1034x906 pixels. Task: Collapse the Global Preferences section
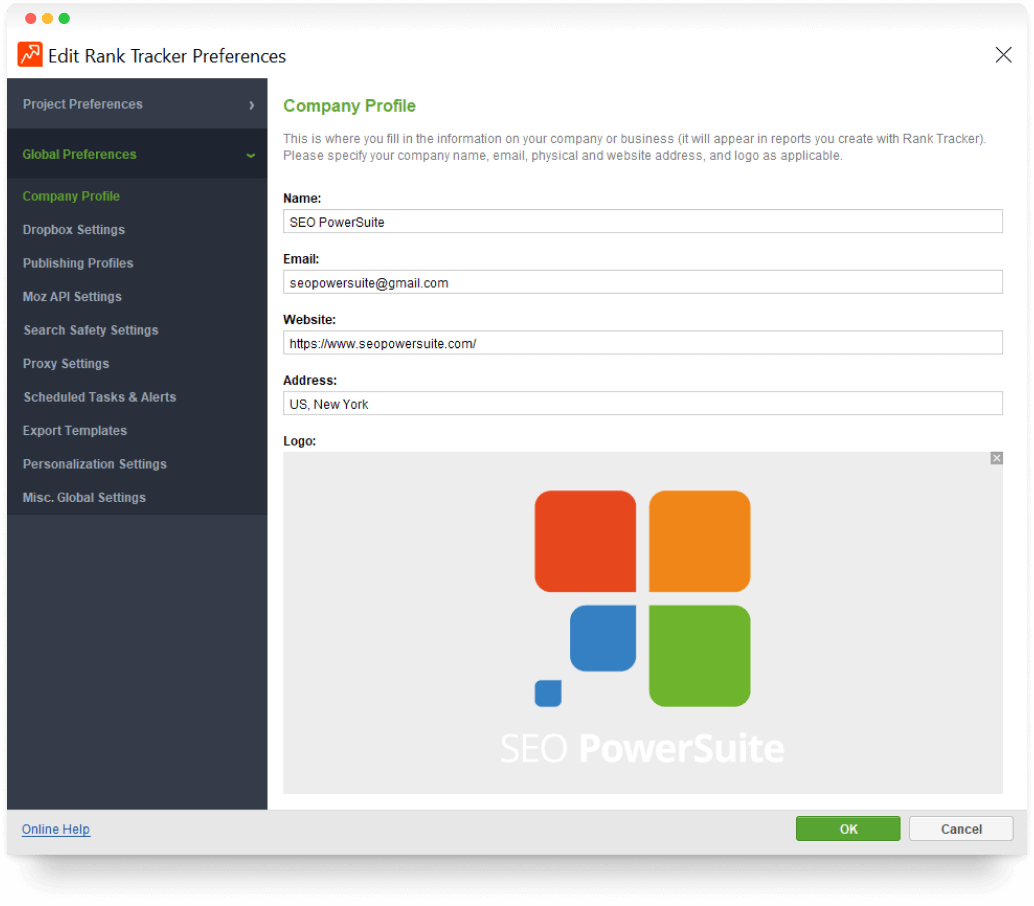click(x=137, y=154)
